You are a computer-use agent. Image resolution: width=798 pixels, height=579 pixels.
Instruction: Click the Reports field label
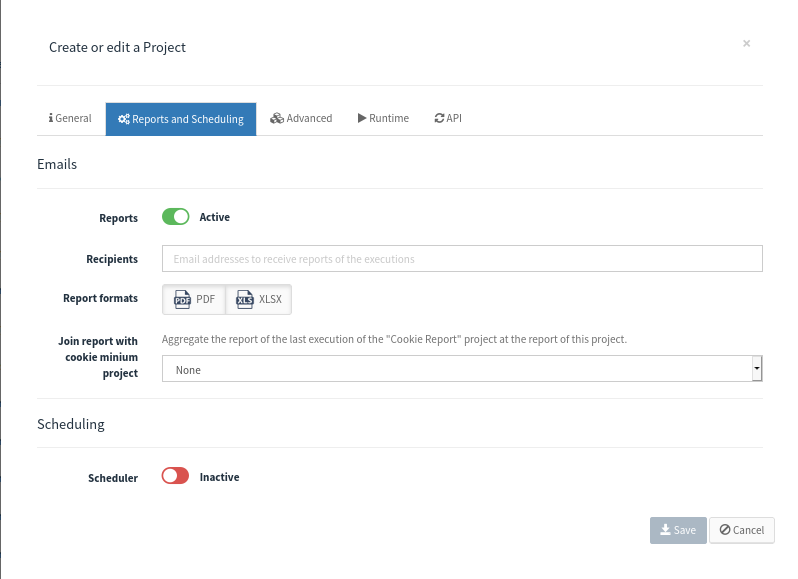119,218
